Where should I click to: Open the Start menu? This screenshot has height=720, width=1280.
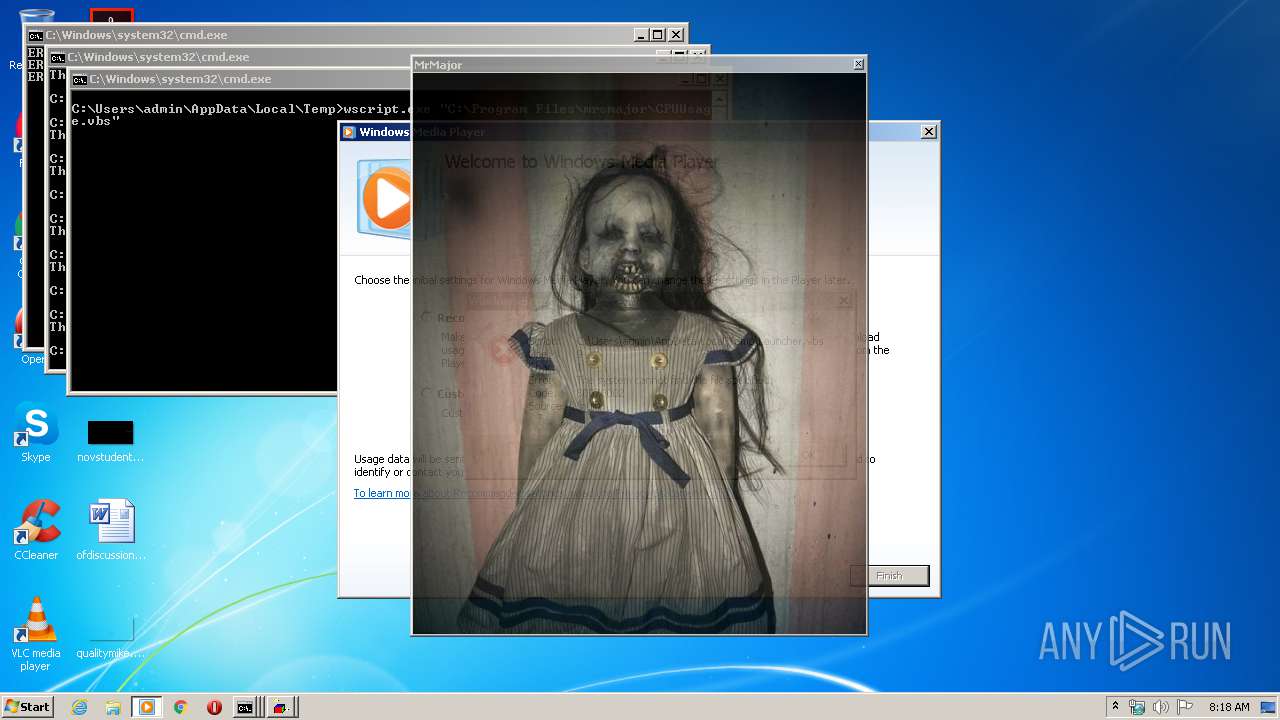pyautogui.click(x=27, y=707)
